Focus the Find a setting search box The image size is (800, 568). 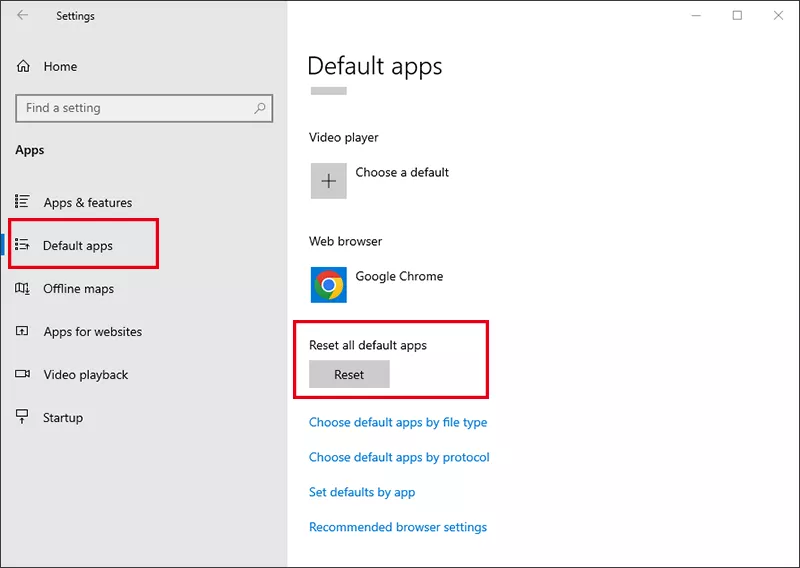pyautogui.click(x=144, y=108)
